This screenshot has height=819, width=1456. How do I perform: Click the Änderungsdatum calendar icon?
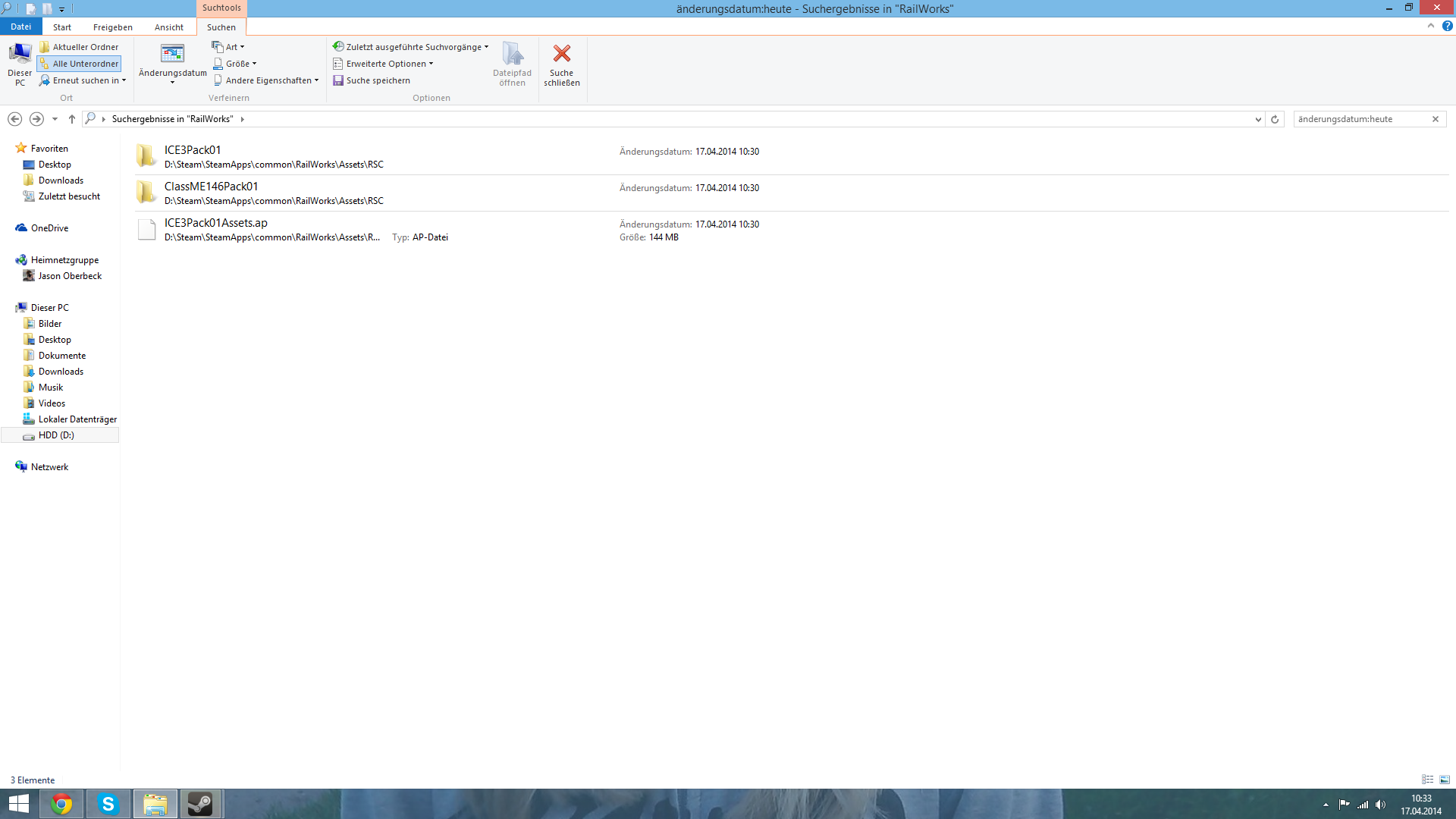tap(172, 54)
